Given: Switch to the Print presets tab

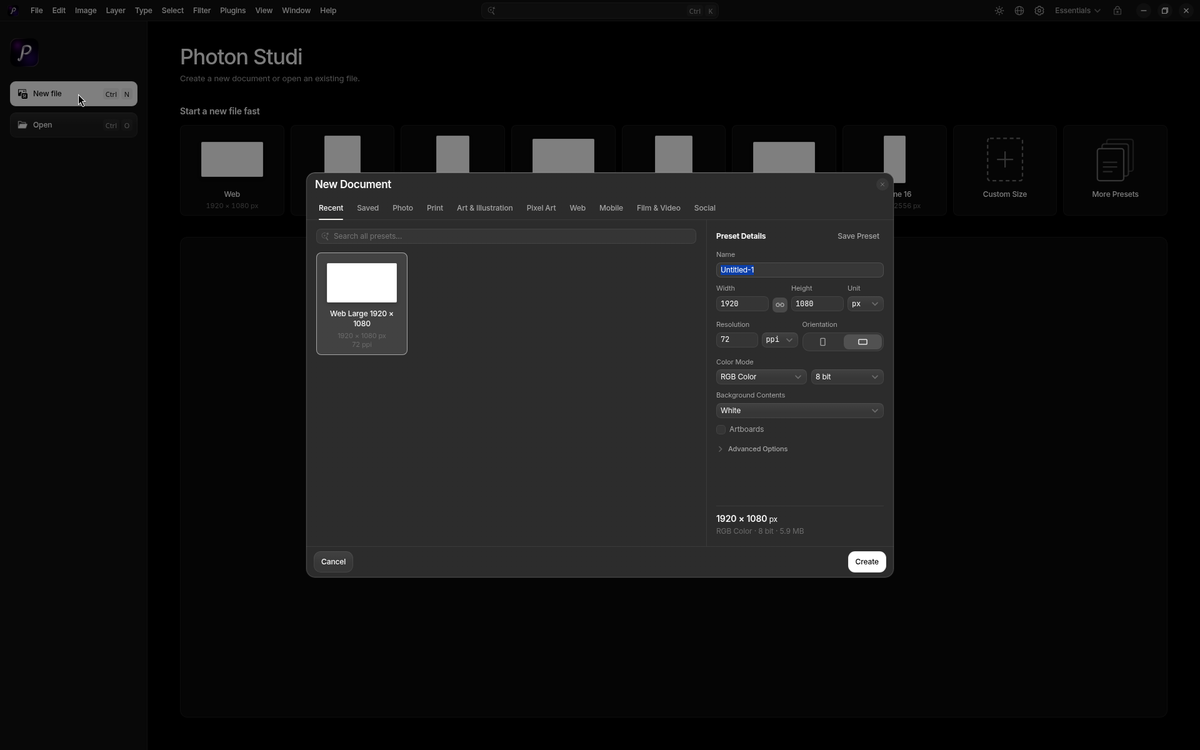Looking at the screenshot, I should [435, 208].
